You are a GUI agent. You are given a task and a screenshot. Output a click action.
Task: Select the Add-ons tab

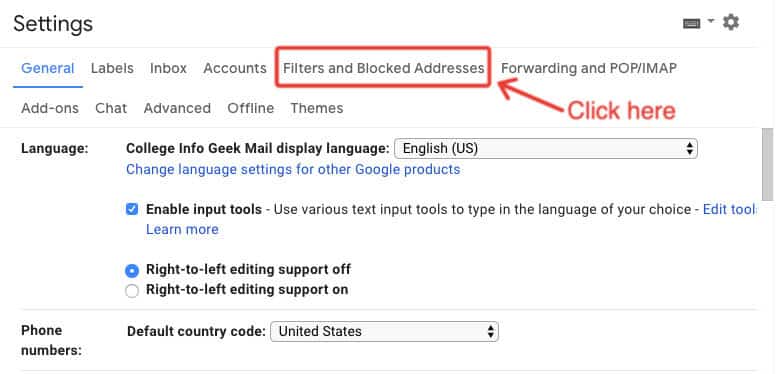[x=50, y=108]
